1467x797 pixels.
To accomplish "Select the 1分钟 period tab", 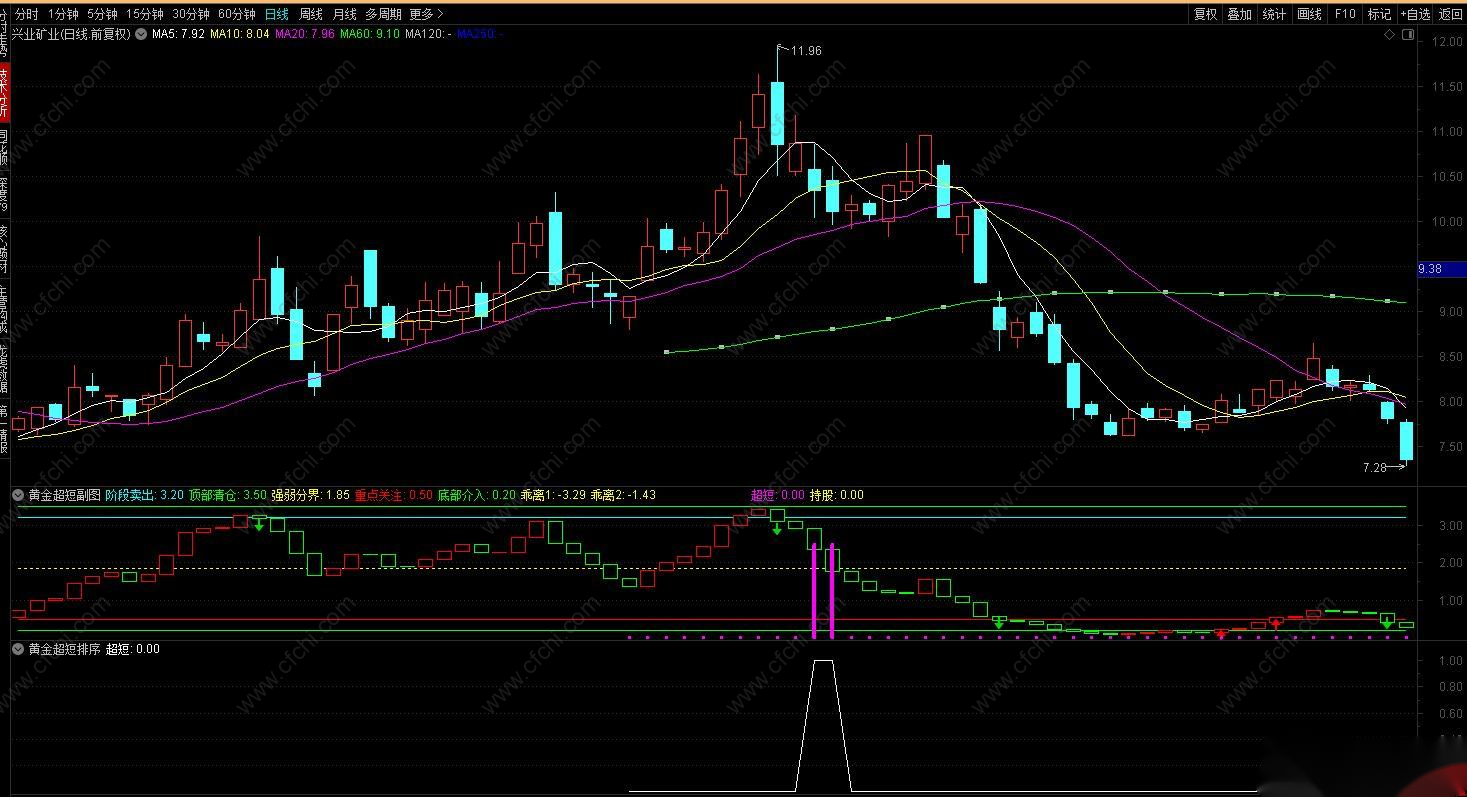I will point(63,14).
